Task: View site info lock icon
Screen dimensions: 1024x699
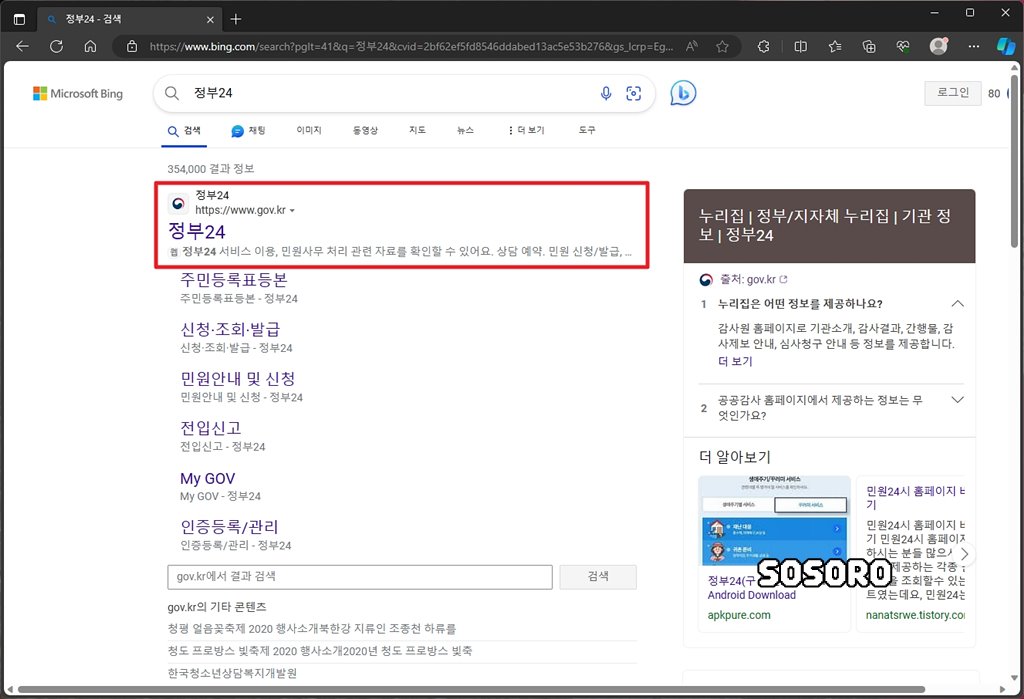Action: click(132, 46)
